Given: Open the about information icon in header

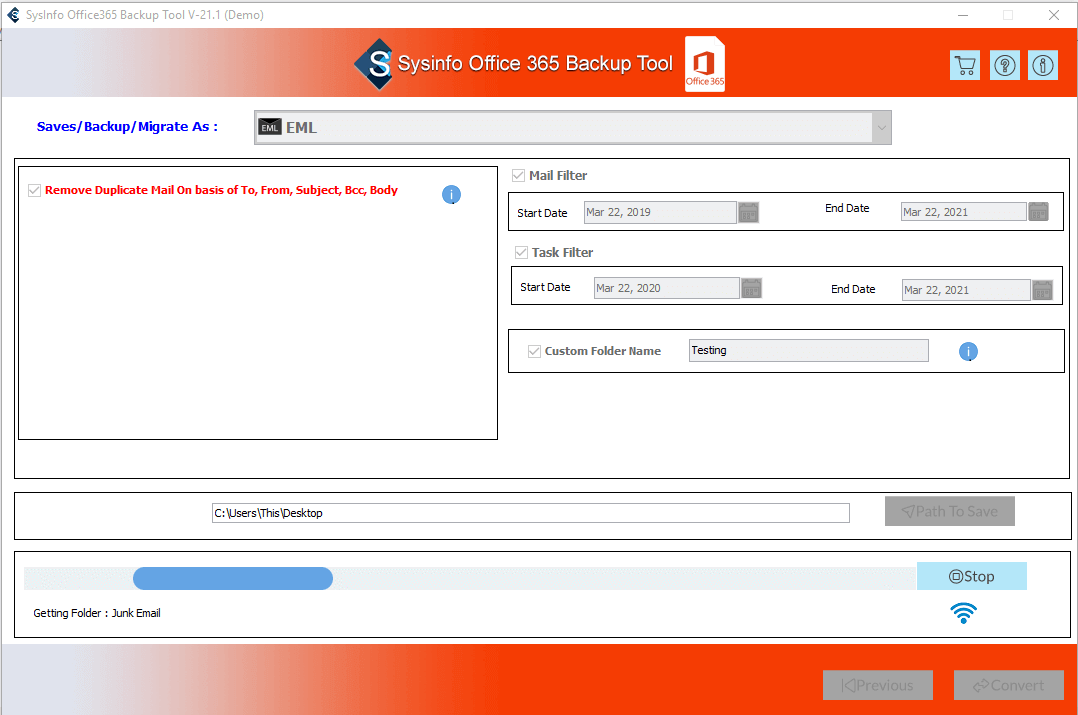Looking at the screenshot, I should (1043, 65).
